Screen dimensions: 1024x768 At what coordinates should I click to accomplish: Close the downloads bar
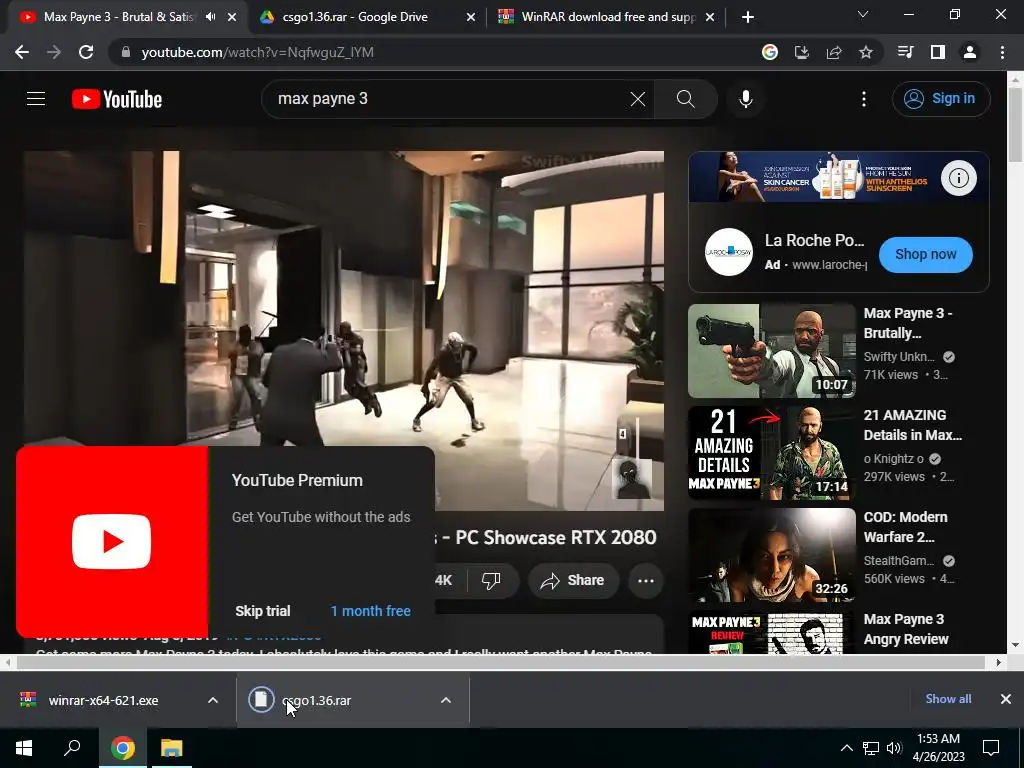tap(1006, 699)
